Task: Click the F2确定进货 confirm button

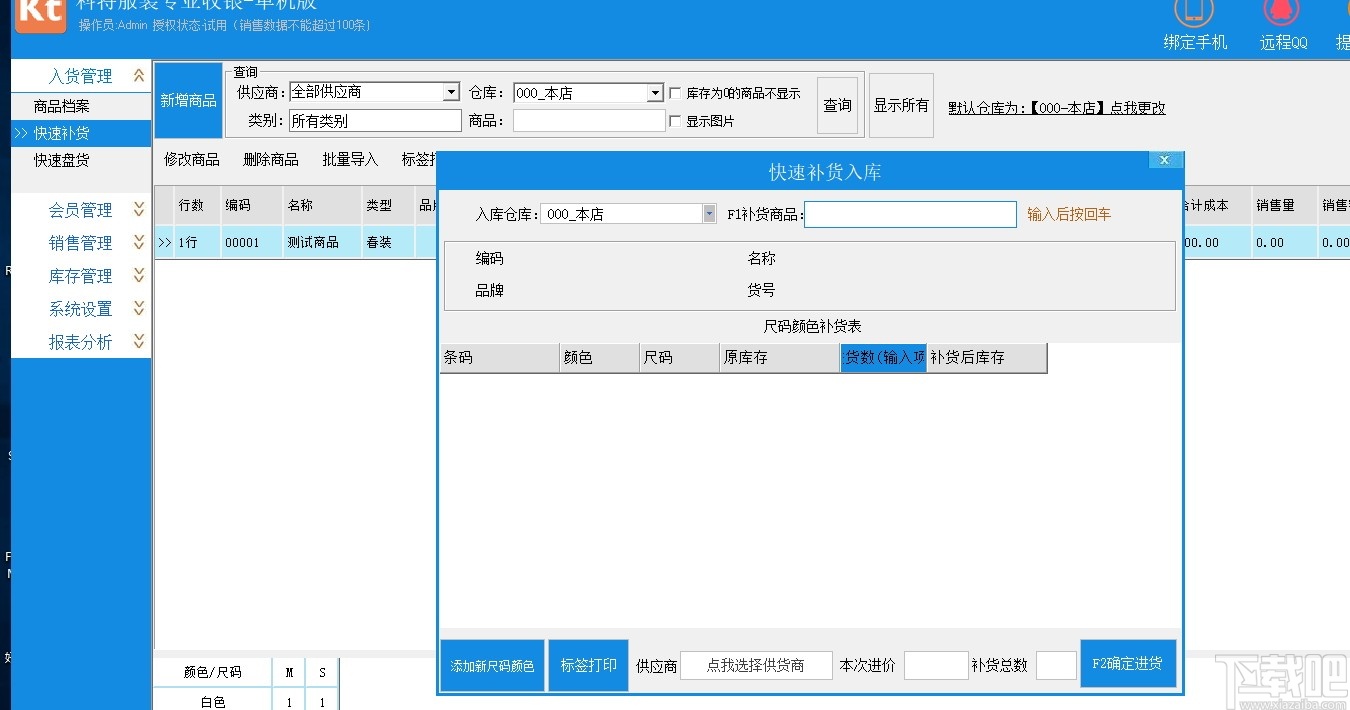Action: (1128, 664)
